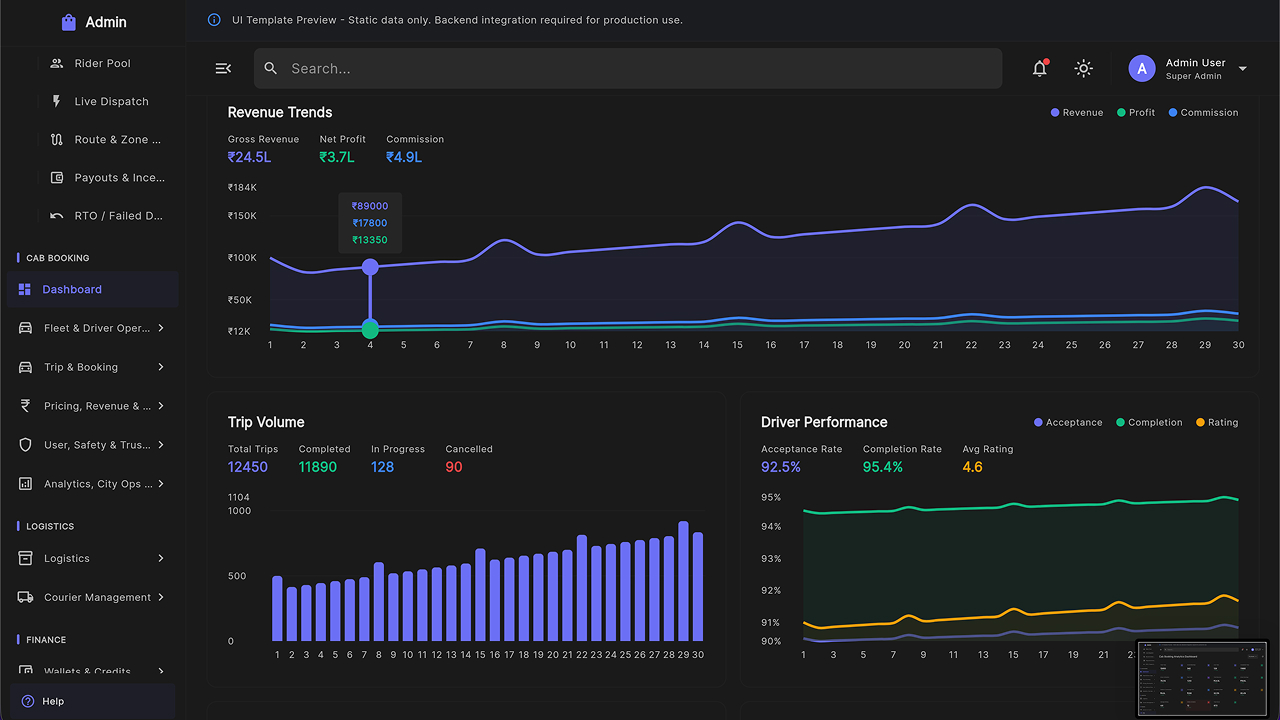Toggle the Profit legend series
The height and width of the screenshot is (720, 1280).
tap(1136, 113)
